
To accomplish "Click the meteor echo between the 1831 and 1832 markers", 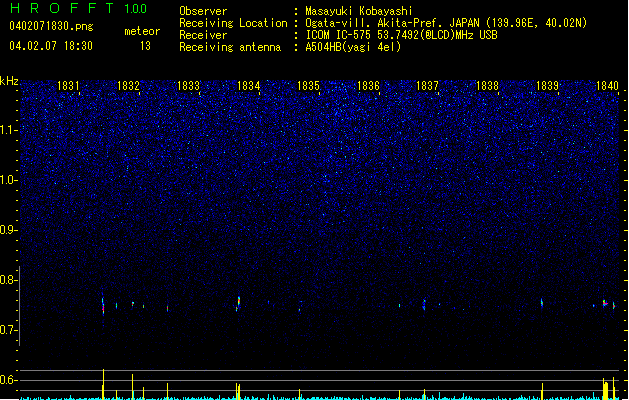I will [x=103, y=306].
